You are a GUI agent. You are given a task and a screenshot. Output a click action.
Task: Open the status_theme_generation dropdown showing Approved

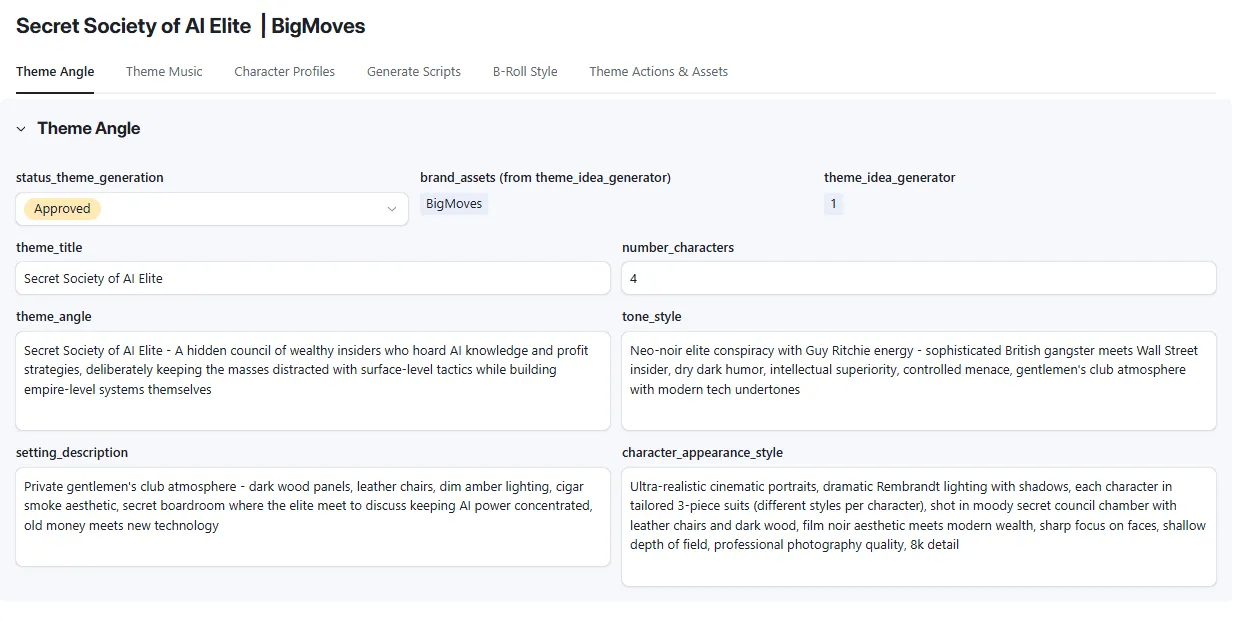click(x=212, y=209)
